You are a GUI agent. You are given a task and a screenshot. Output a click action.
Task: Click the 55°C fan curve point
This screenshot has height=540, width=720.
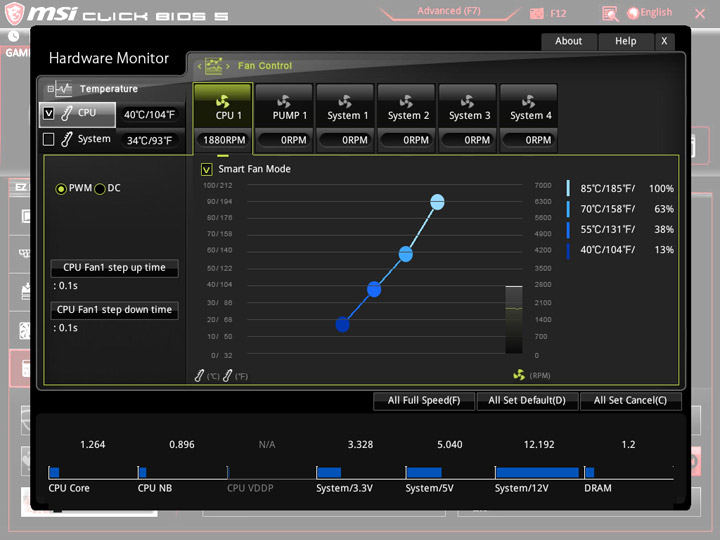coord(374,289)
